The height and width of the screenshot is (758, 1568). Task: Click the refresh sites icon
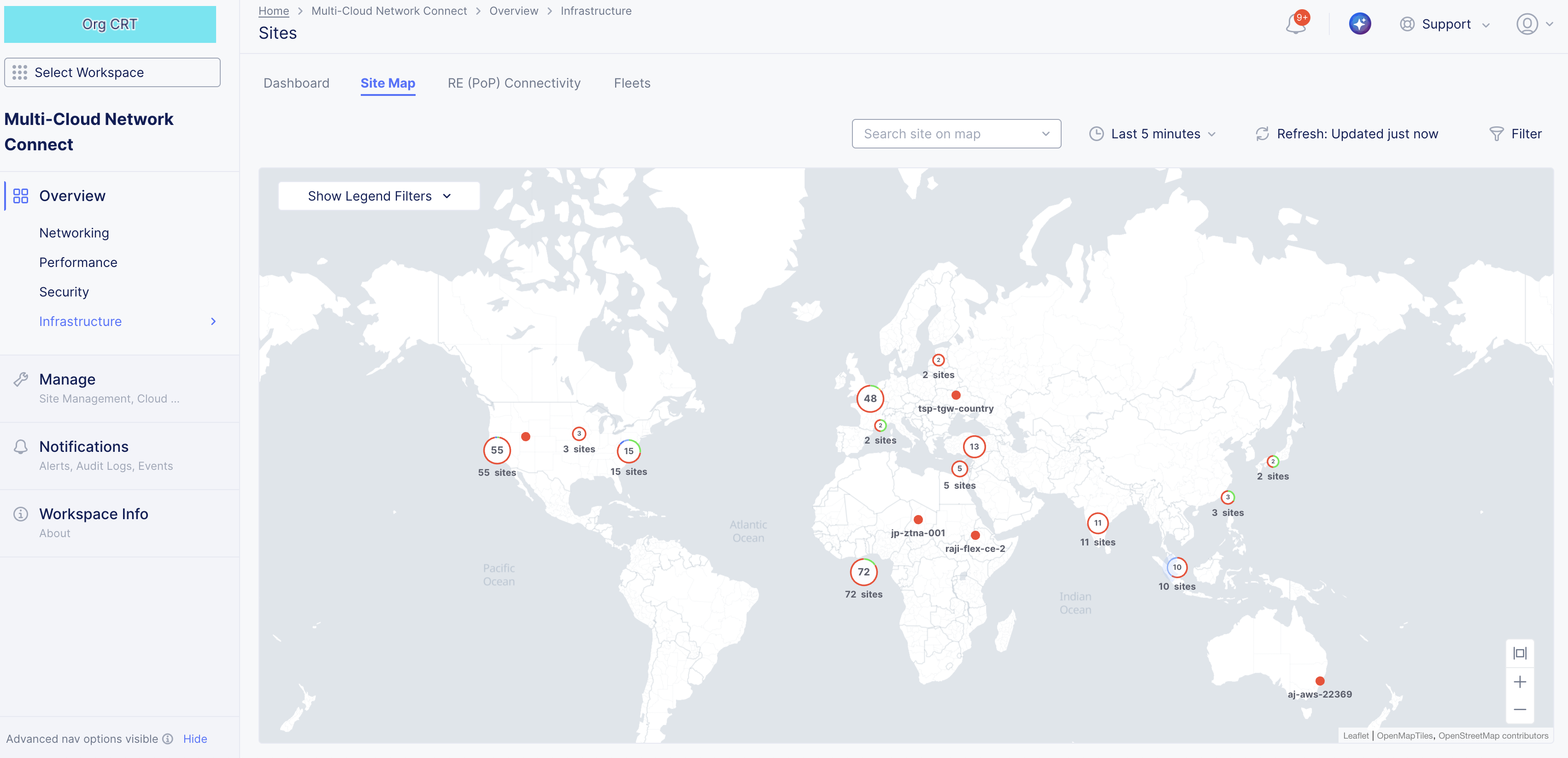[x=1262, y=133]
